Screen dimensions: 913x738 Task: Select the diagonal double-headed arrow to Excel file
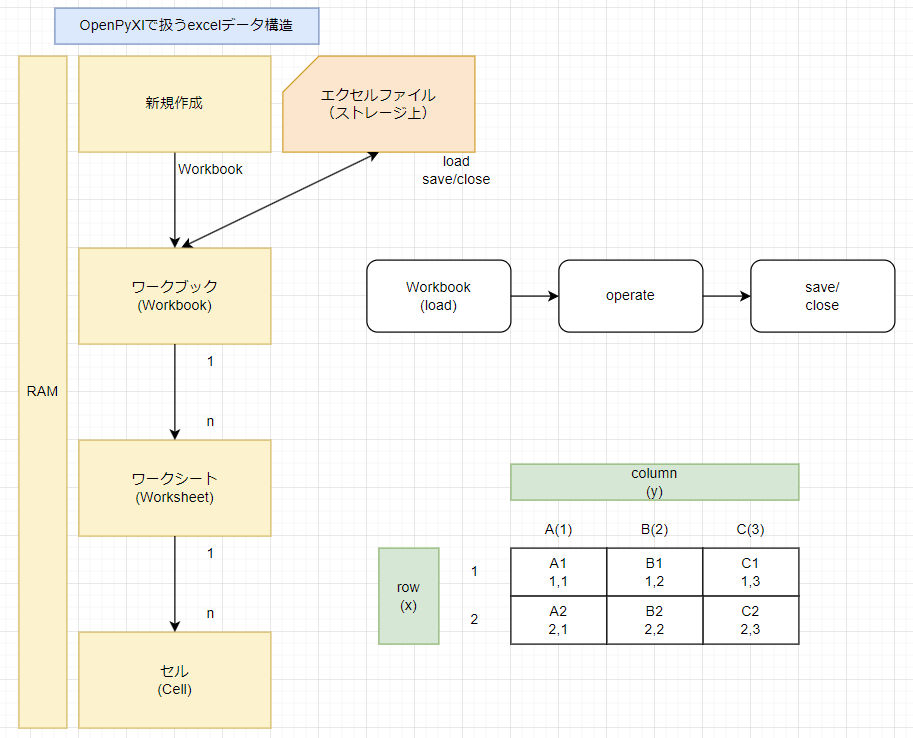coord(280,200)
